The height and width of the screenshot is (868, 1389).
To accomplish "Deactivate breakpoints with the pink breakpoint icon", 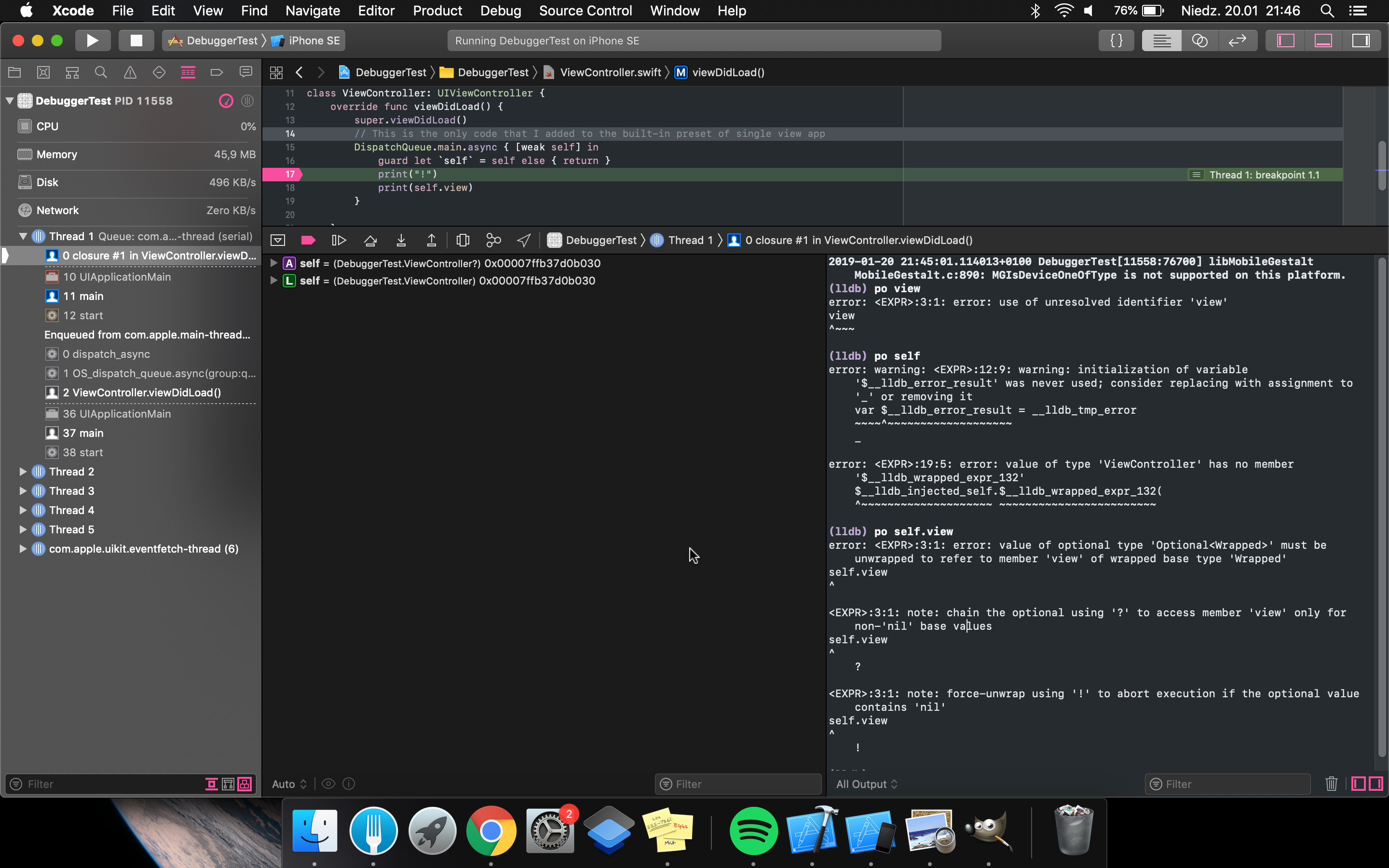I will (308, 240).
